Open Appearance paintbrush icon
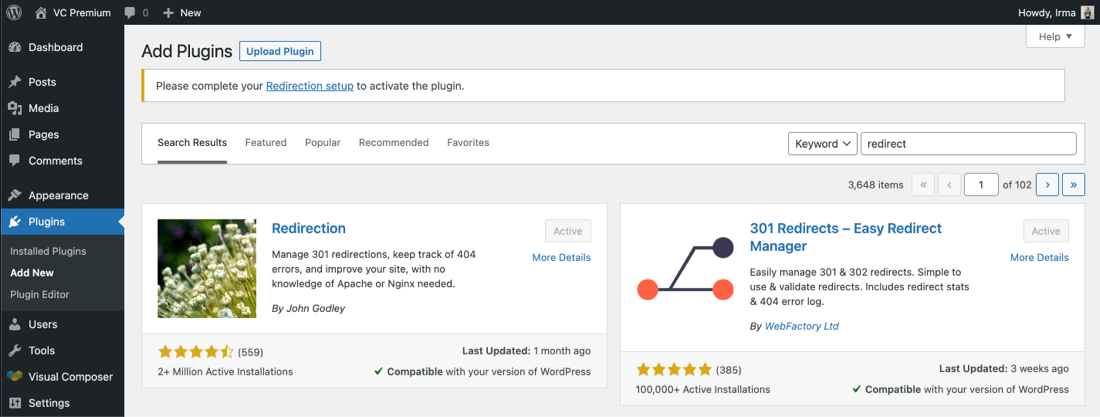1100x417 pixels. [x=15, y=196]
